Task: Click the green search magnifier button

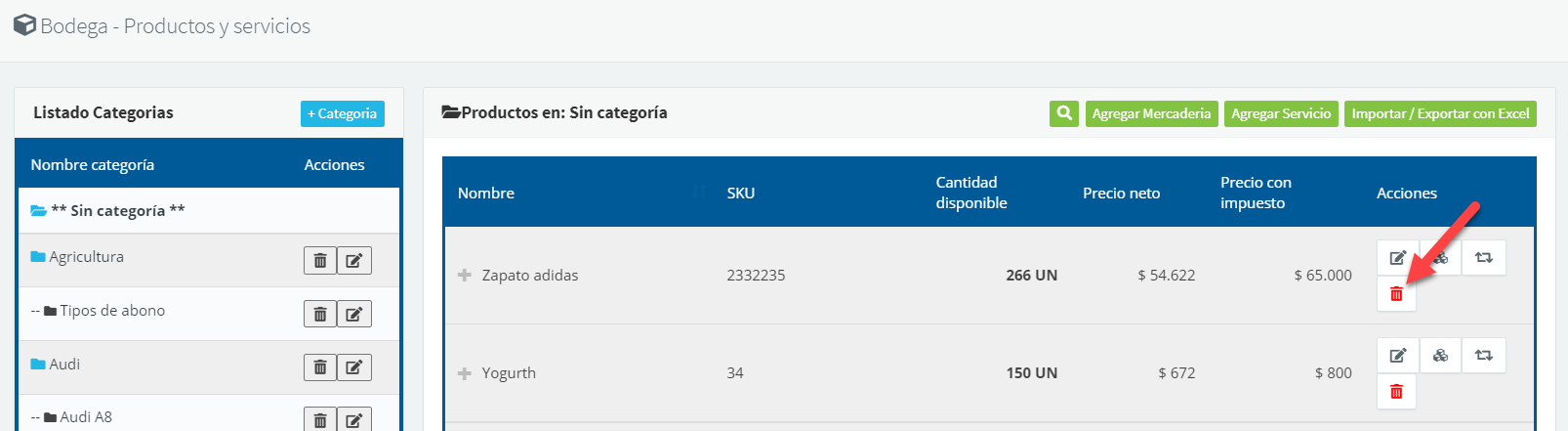Action: [1064, 113]
